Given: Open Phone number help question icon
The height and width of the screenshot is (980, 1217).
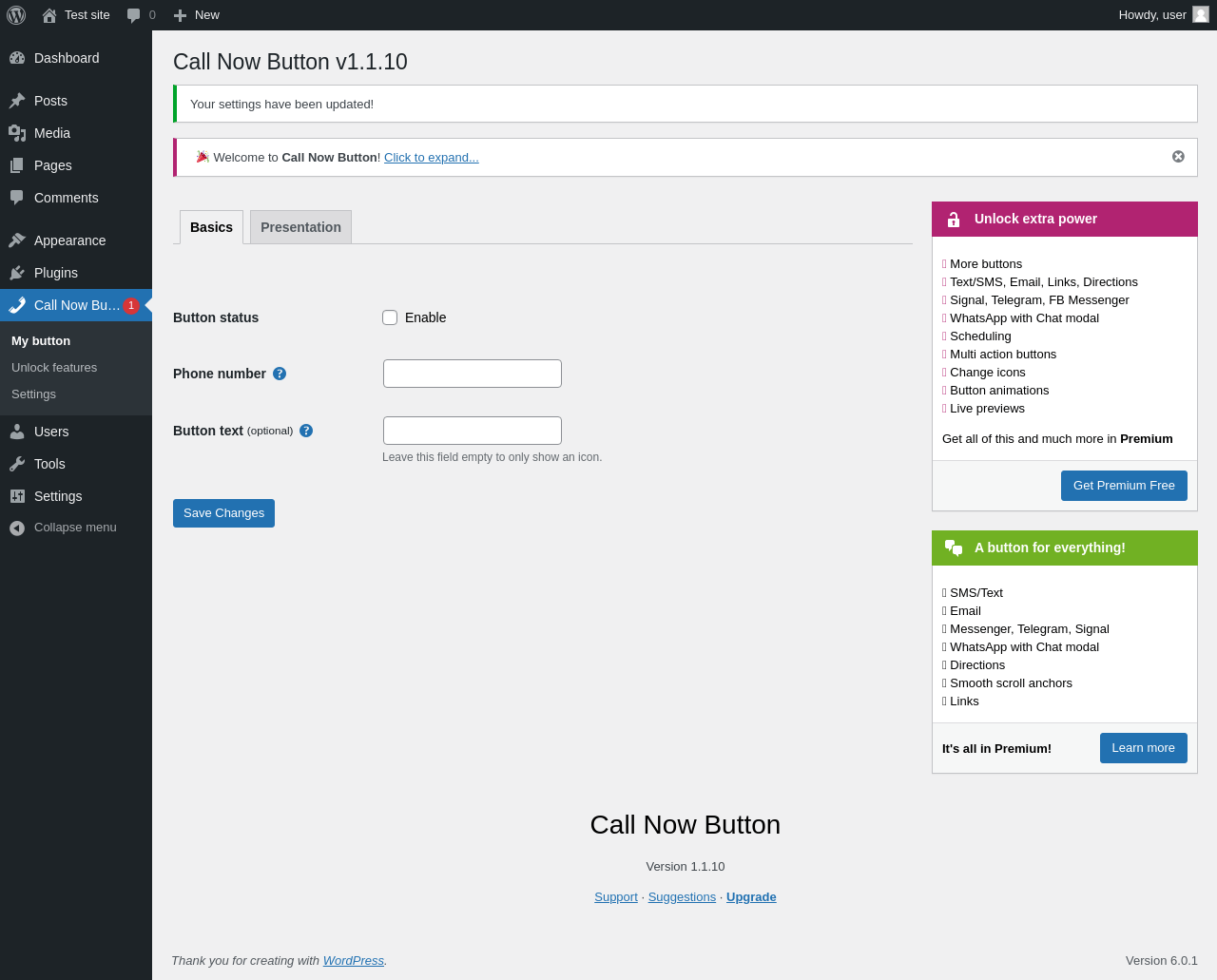Looking at the screenshot, I should [x=280, y=374].
